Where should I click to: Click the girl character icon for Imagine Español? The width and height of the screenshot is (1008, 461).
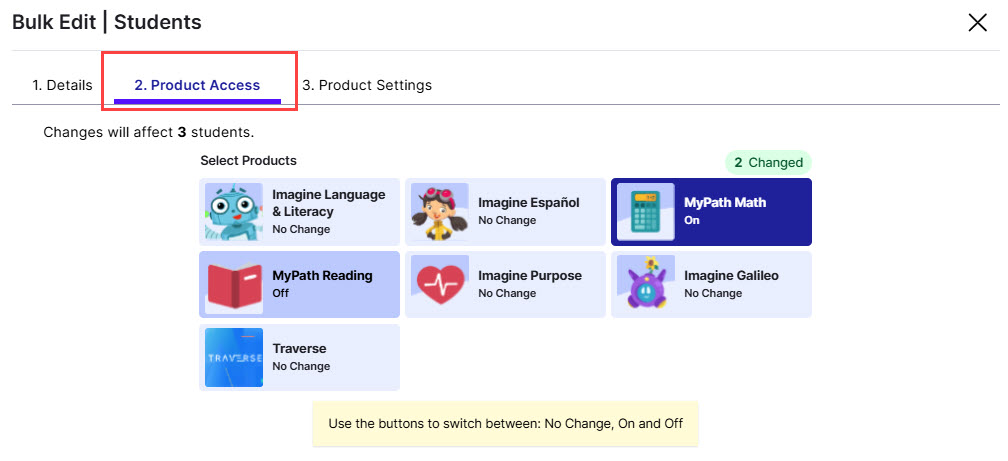[x=440, y=212]
